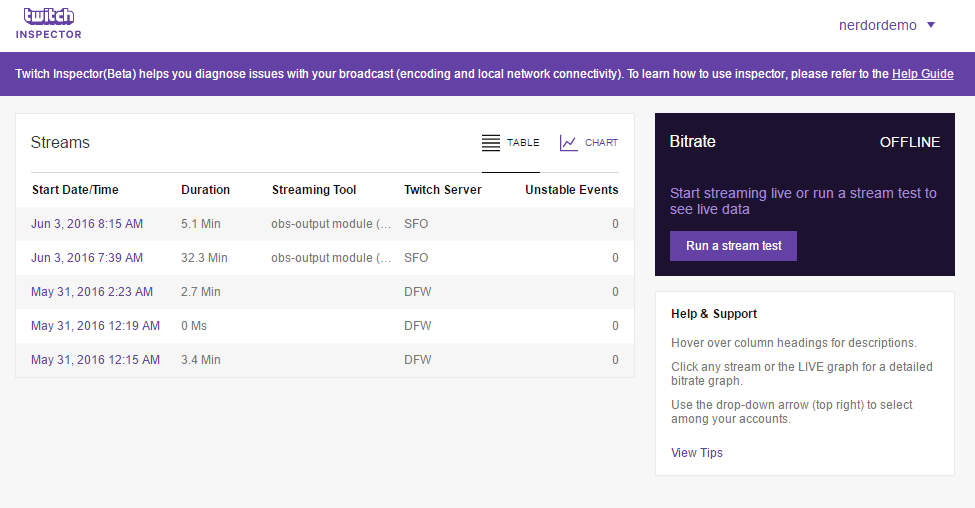Click the Twitch Inspector logo
Screen dimensions: 975x508
pyautogui.click(x=48, y=24)
